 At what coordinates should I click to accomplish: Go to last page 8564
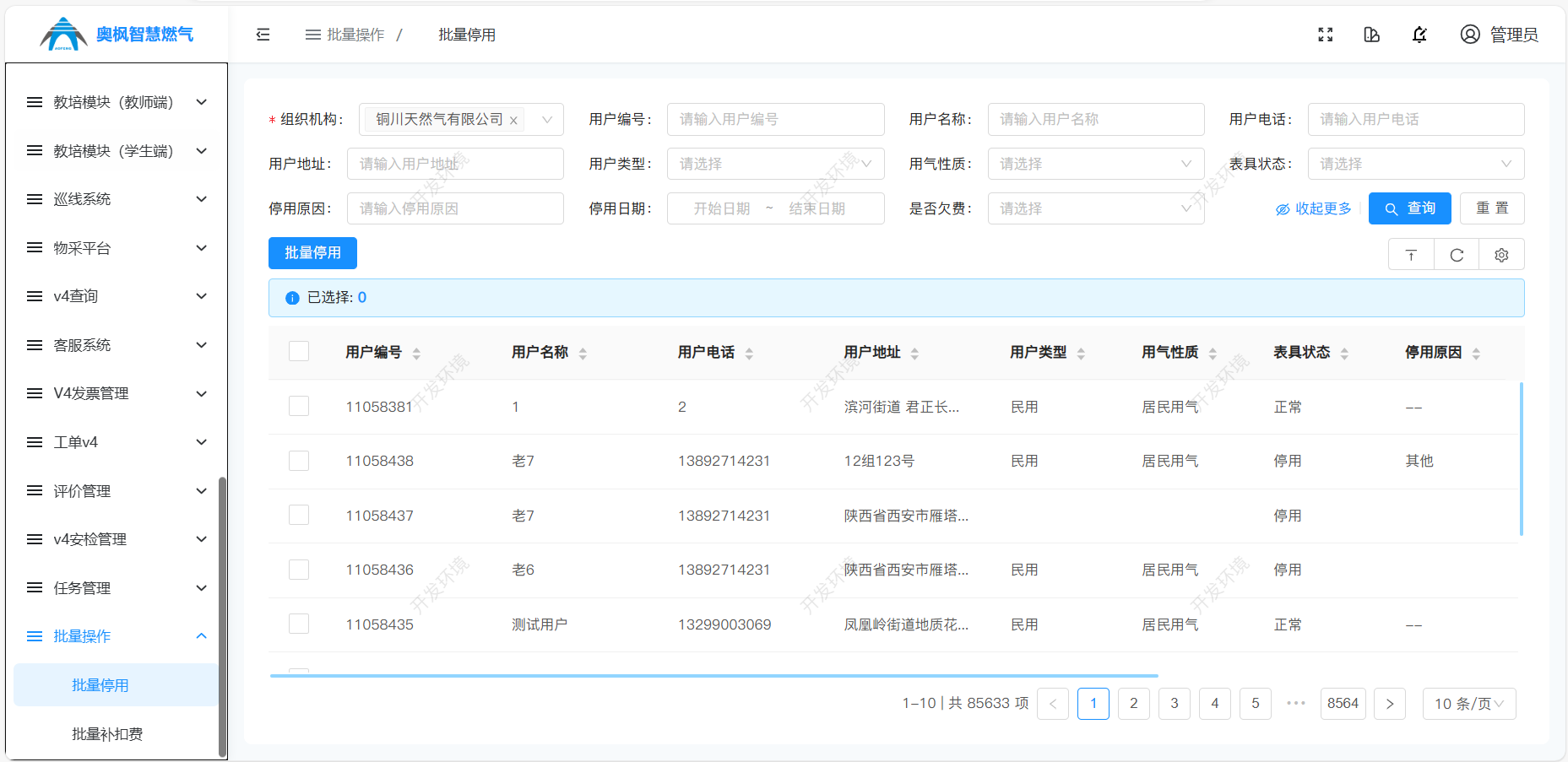(1343, 704)
